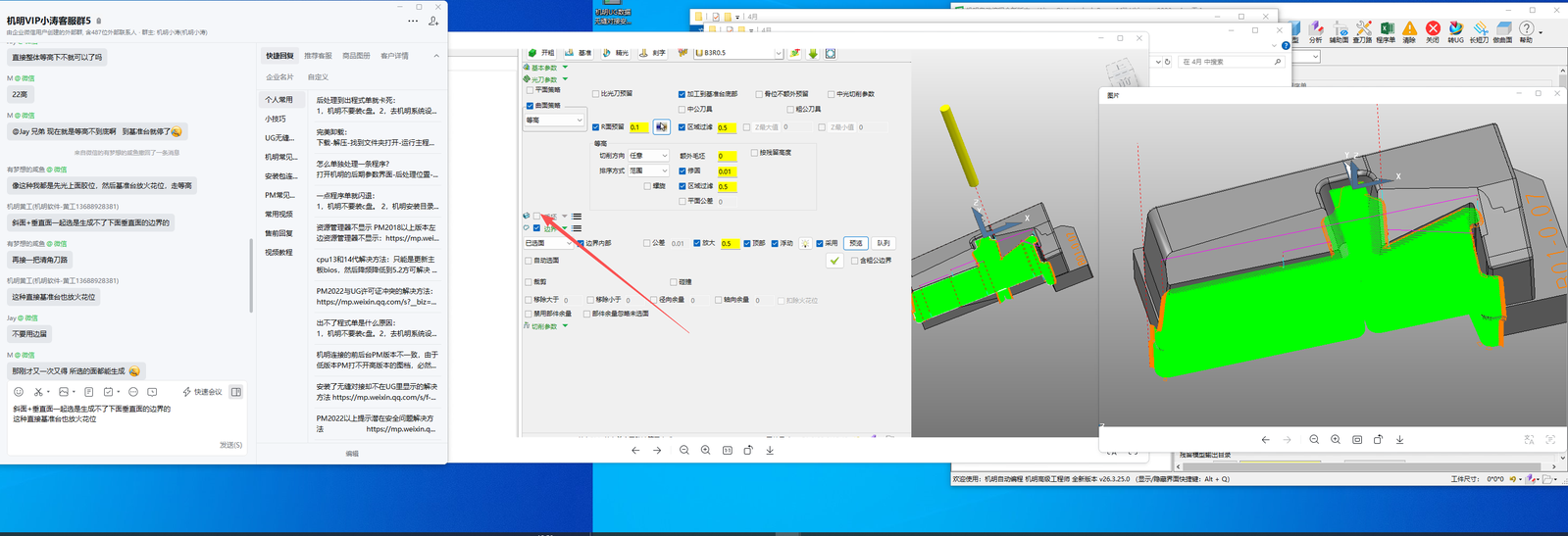Click the 转UG toolbar icon
This screenshot has width=1568, height=536.
1456,32
